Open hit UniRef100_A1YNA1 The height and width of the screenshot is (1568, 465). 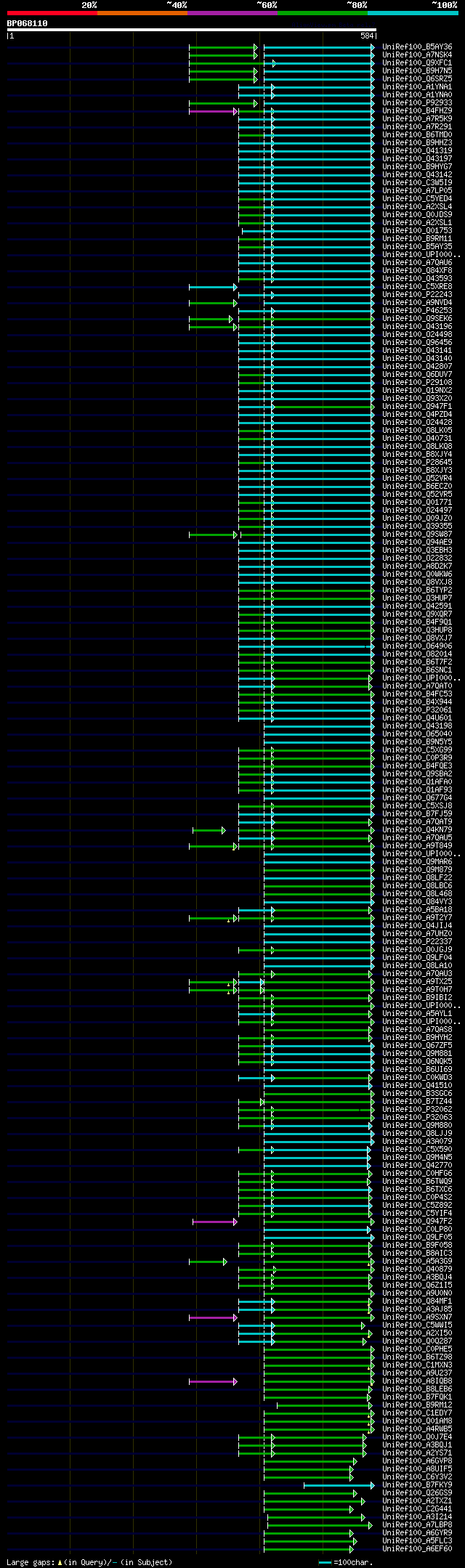coord(417,86)
